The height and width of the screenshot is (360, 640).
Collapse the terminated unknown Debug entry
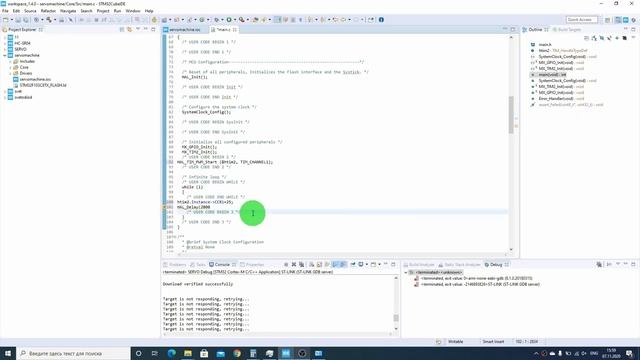(406, 272)
